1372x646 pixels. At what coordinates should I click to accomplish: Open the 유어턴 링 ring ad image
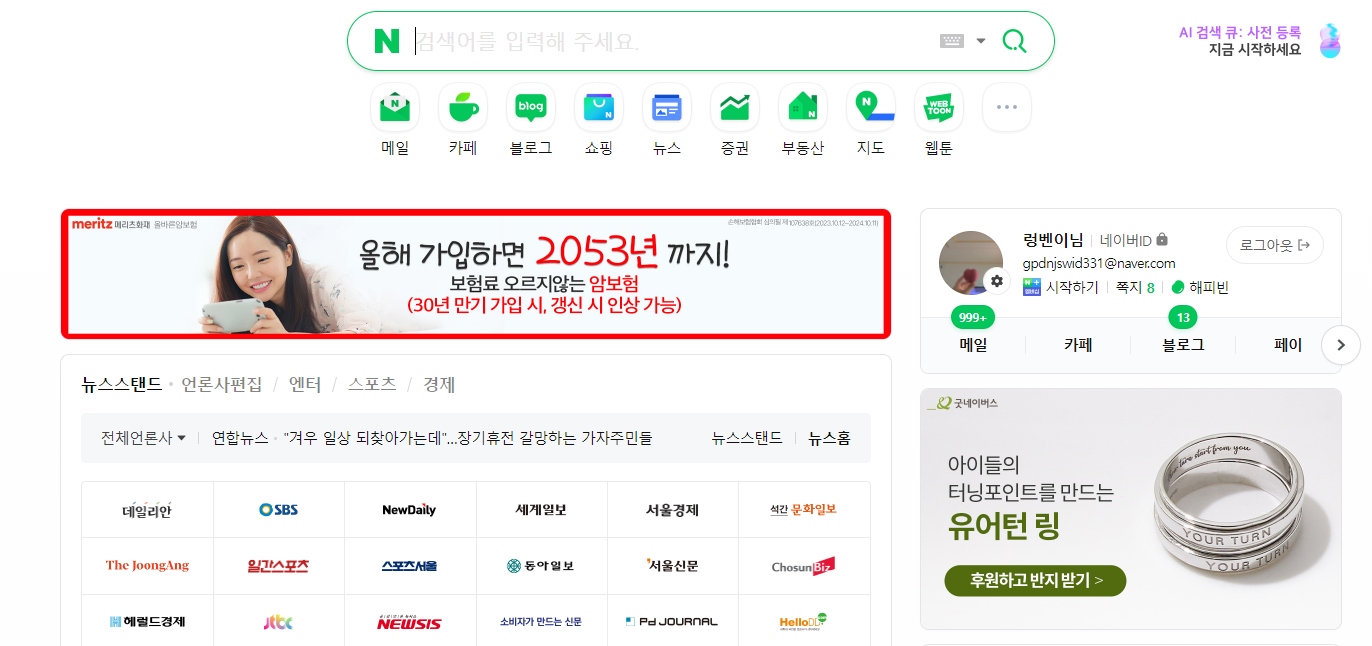1130,509
